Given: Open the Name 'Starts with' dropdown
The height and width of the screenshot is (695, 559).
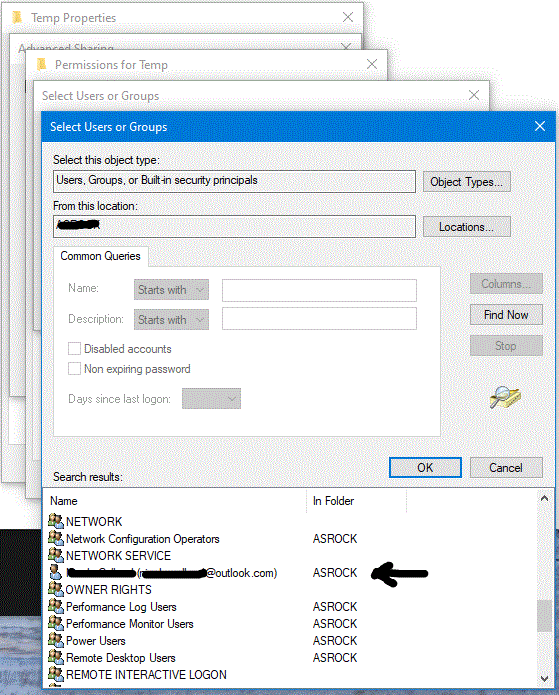Looking at the screenshot, I should click(171, 290).
